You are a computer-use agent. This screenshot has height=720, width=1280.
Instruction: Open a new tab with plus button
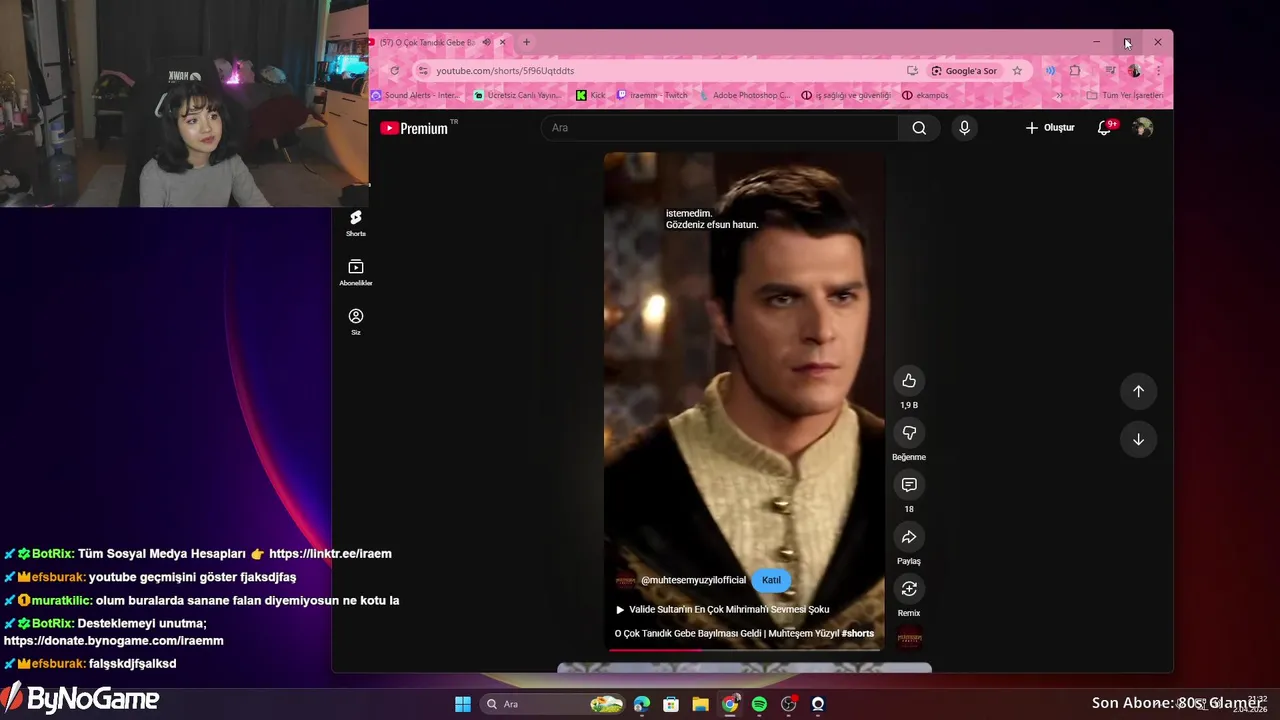[x=526, y=42]
